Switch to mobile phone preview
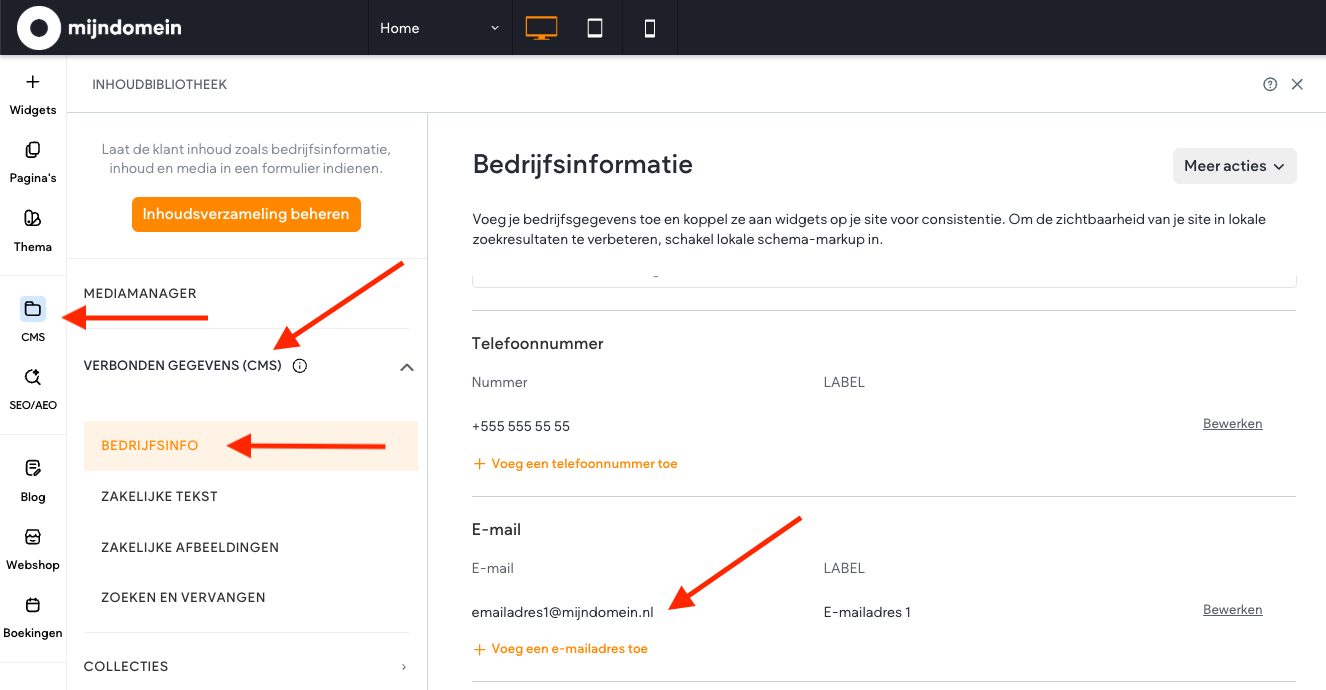The height and width of the screenshot is (690, 1326). point(650,28)
